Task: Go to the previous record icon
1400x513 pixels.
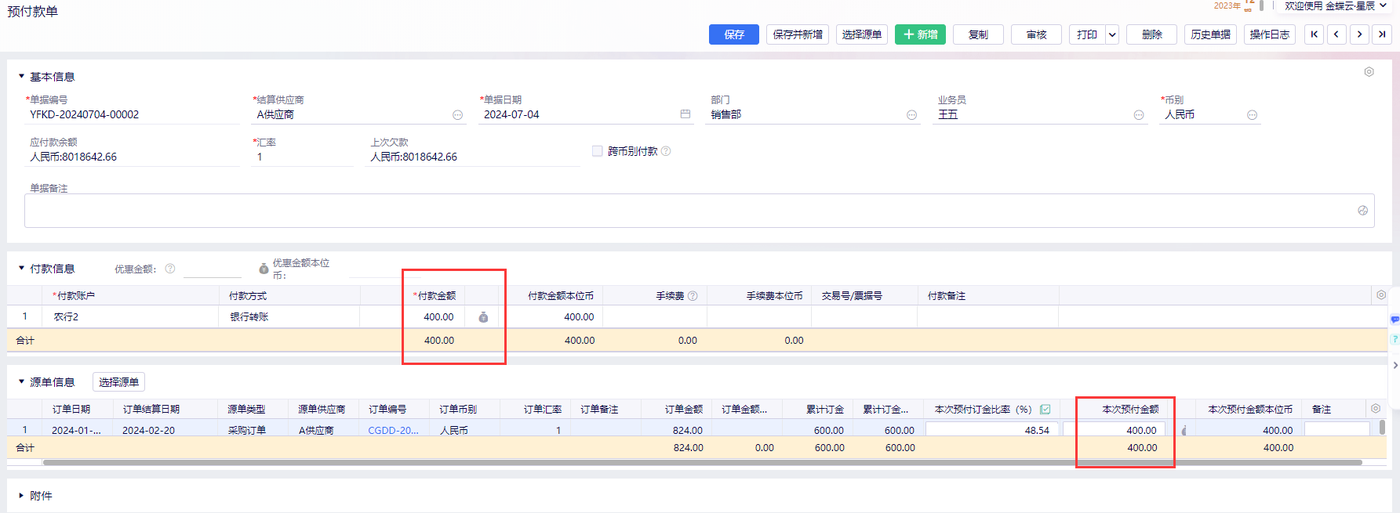Action: (1337, 34)
